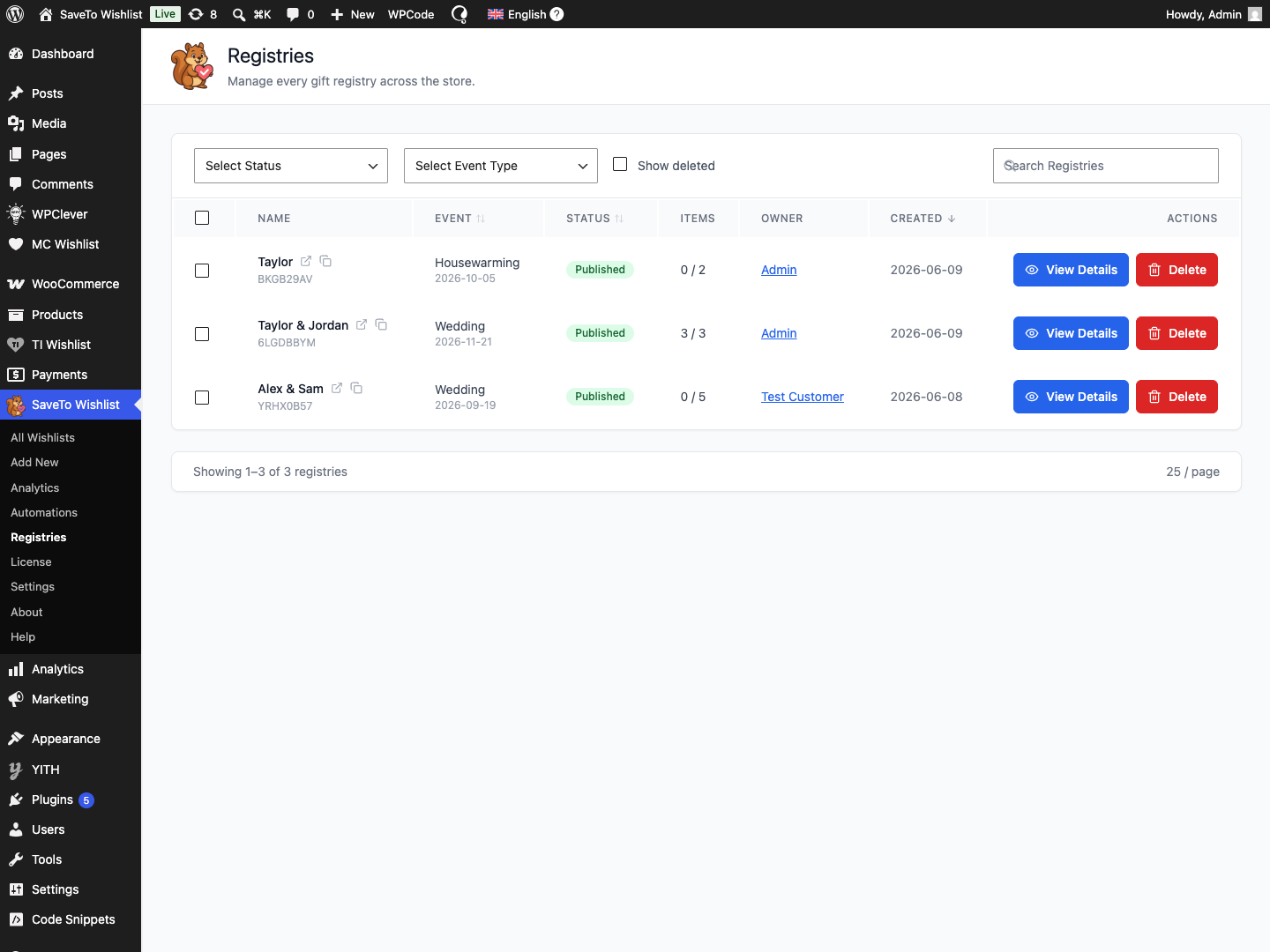The width and height of the screenshot is (1270, 952).
Task: Open Taylor & Jordan external link icon
Action: pos(362,324)
